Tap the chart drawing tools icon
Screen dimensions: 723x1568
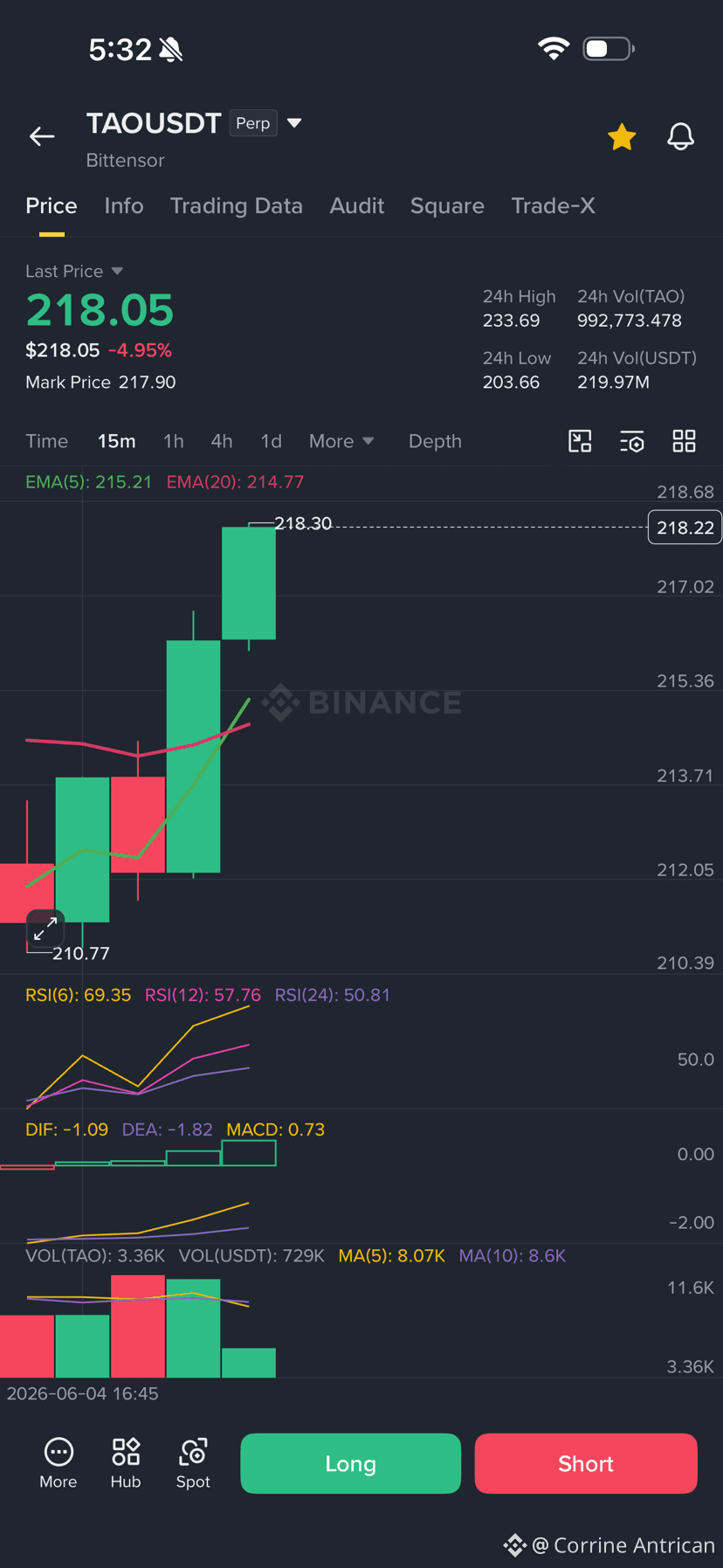[x=580, y=441]
